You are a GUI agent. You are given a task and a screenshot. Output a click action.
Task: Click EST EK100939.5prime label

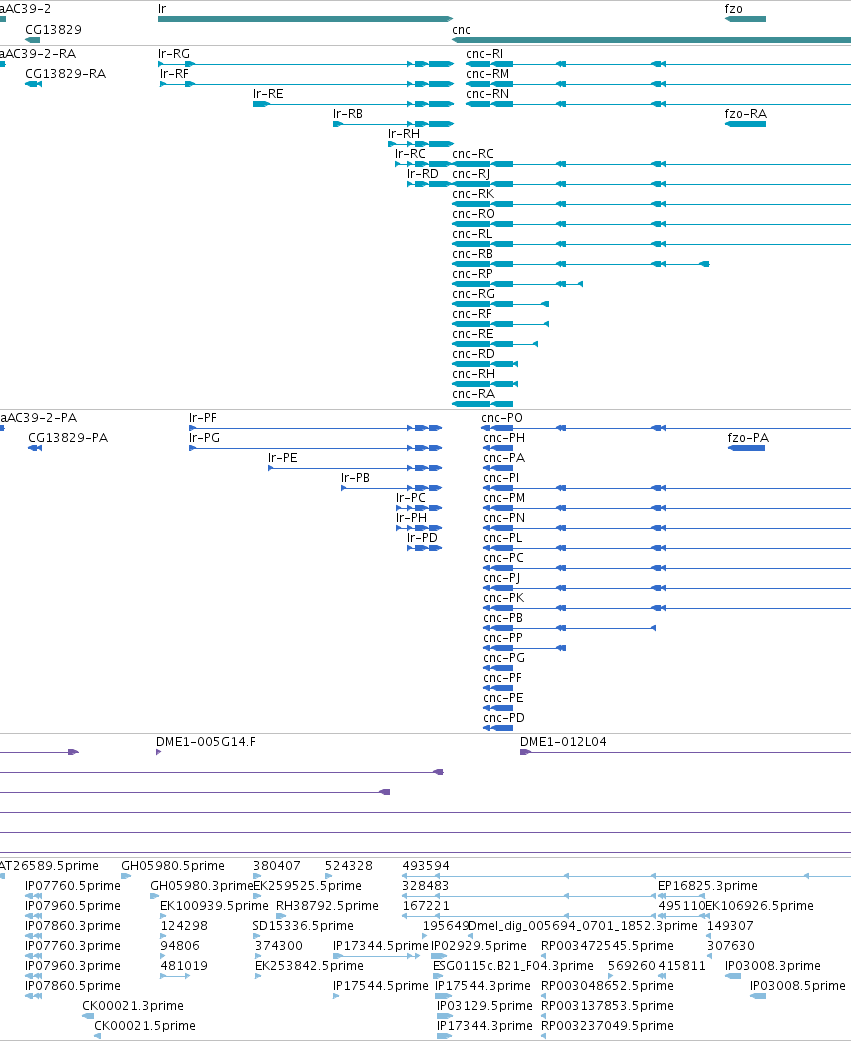pos(214,906)
